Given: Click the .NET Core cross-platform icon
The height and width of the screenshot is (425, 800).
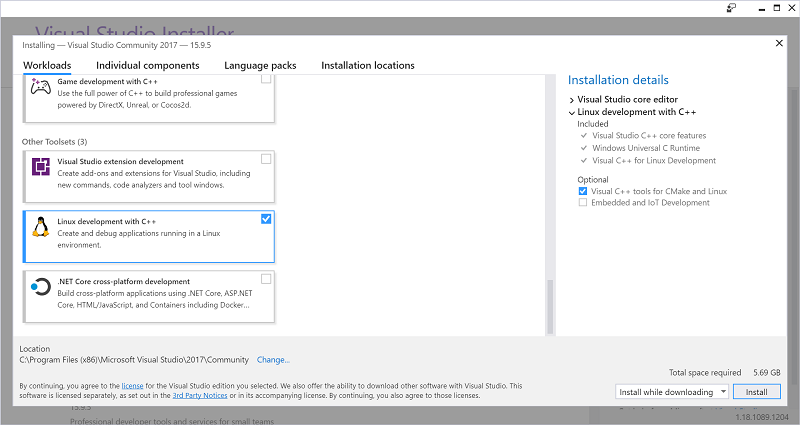Looking at the screenshot, I should coord(40,286).
